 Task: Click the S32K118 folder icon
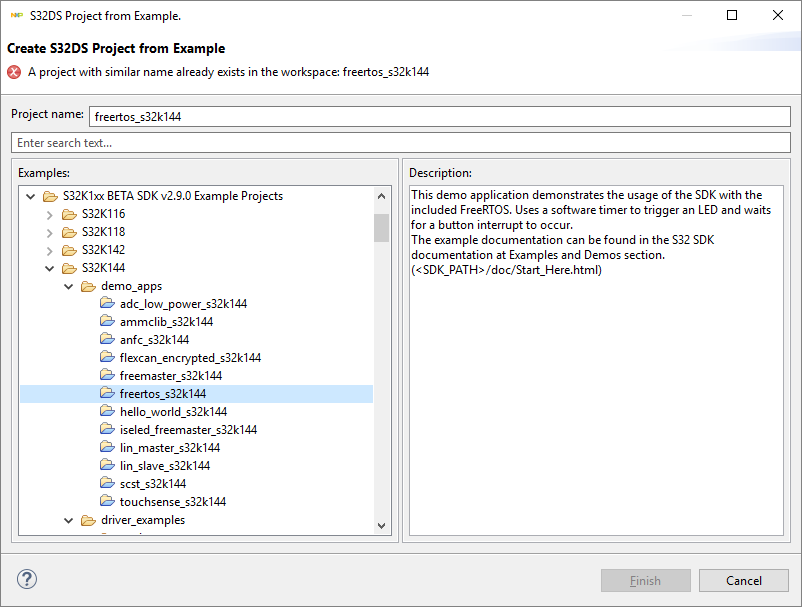(69, 232)
